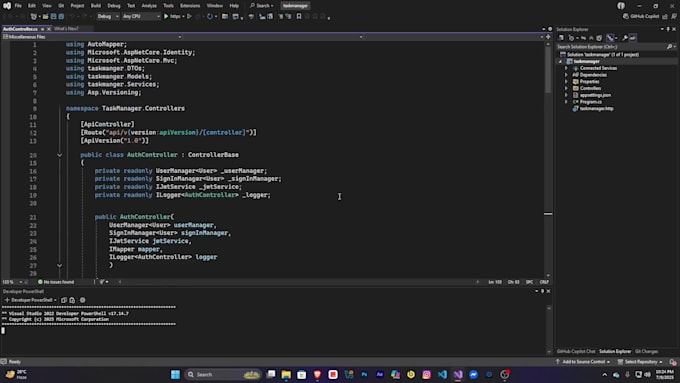The image size is (680, 383).
Task: Open the Any CPU platform dropdown
Action: pos(141,16)
